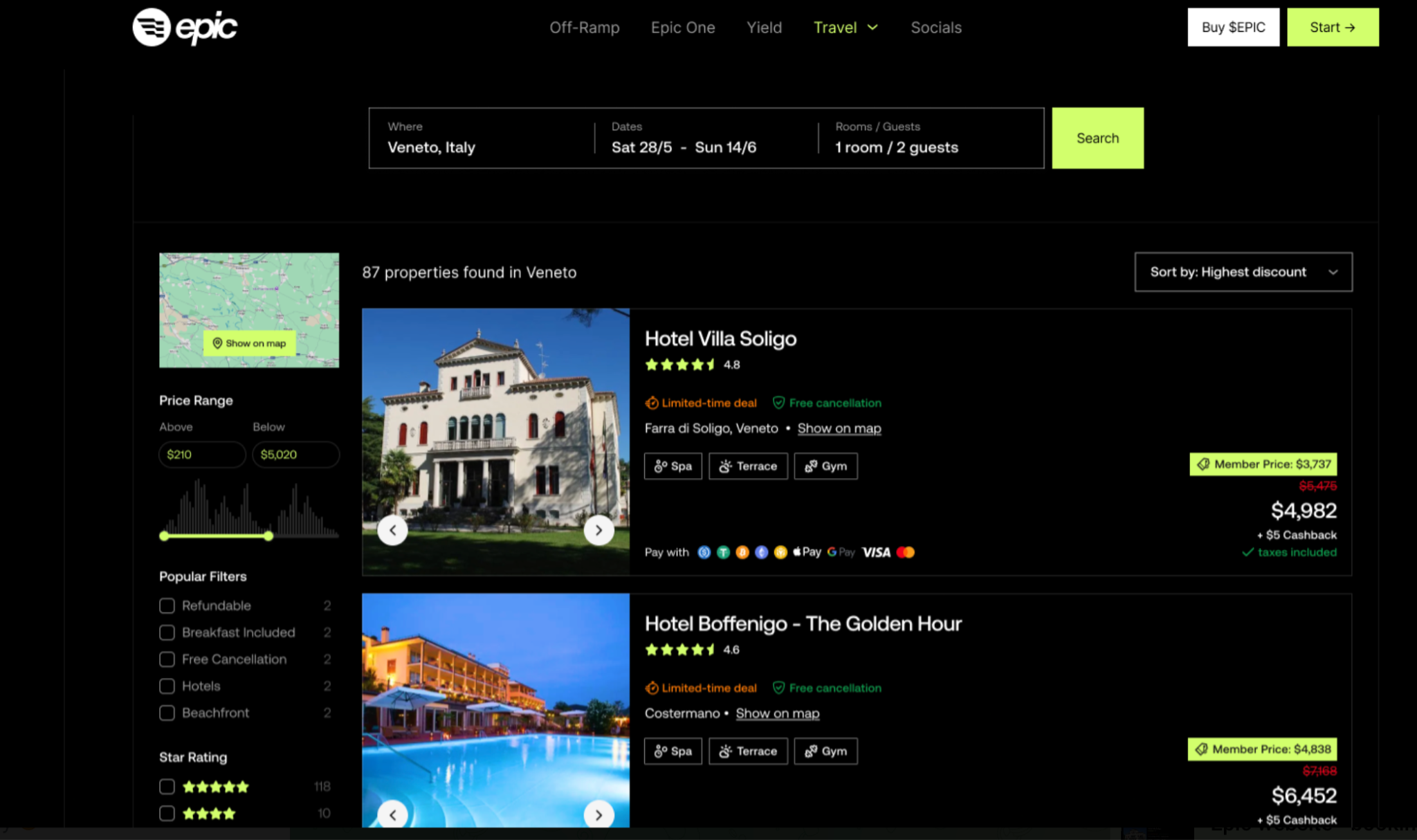Click the Mastercard payment icon

coord(906,552)
